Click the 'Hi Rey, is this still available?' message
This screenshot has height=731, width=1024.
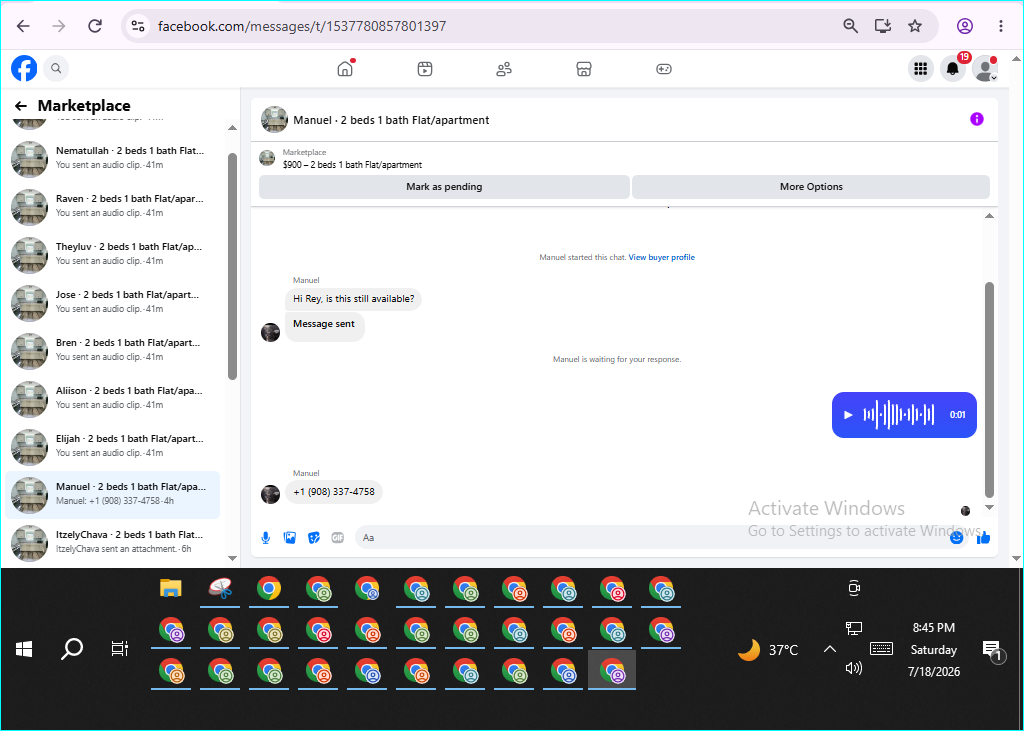(353, 299)
